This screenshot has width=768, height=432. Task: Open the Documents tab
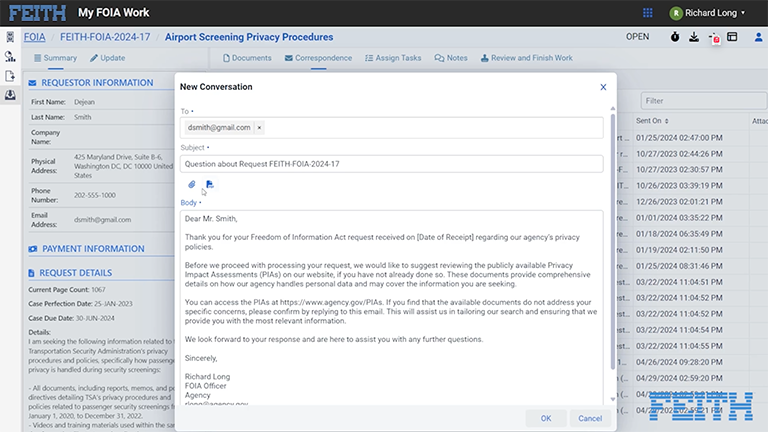[x=247, y=58]
